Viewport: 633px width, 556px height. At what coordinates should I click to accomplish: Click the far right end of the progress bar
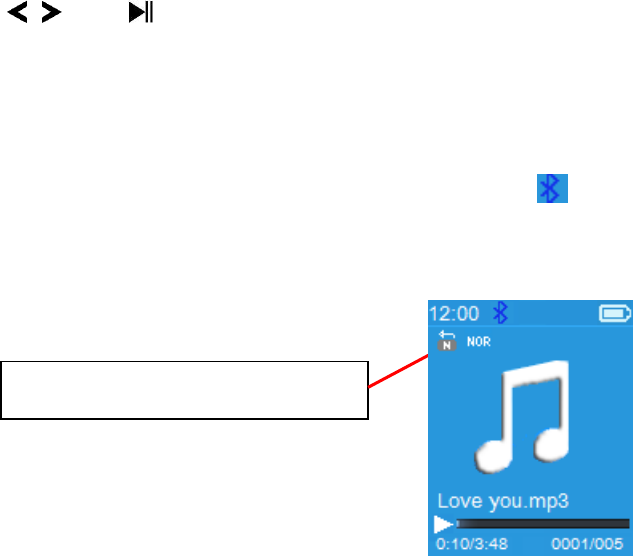coord(627,524)
